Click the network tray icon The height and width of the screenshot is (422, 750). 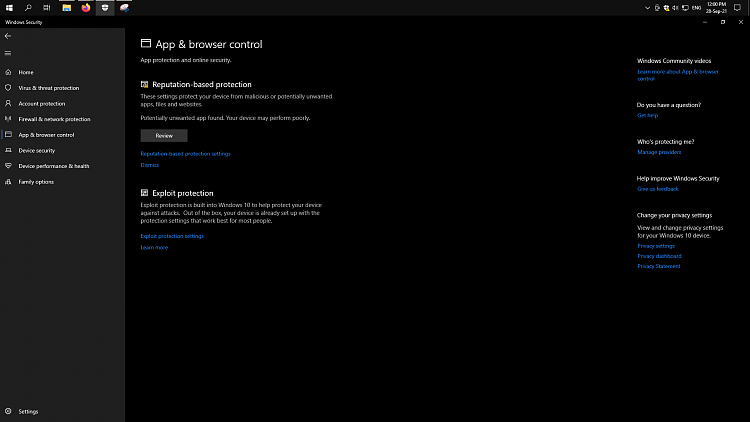685,8
